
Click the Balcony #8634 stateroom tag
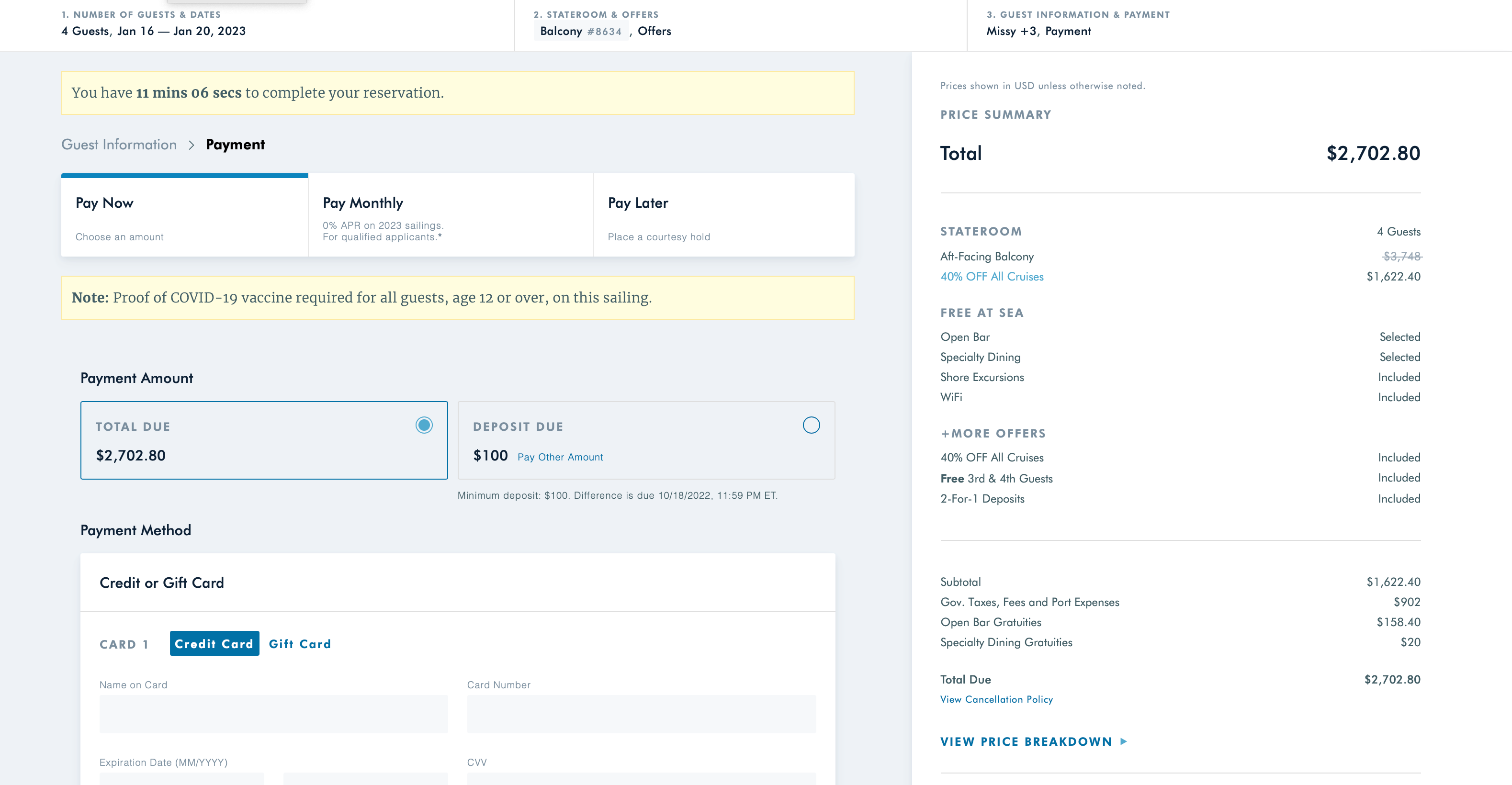click(x=580, y=31)
